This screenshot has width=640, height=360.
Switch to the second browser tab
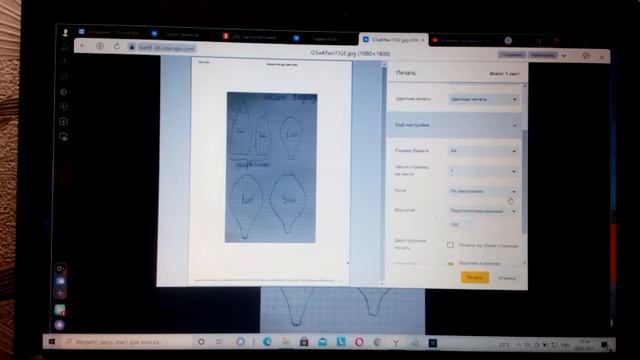pyautogui.click(x=182, y=34)
